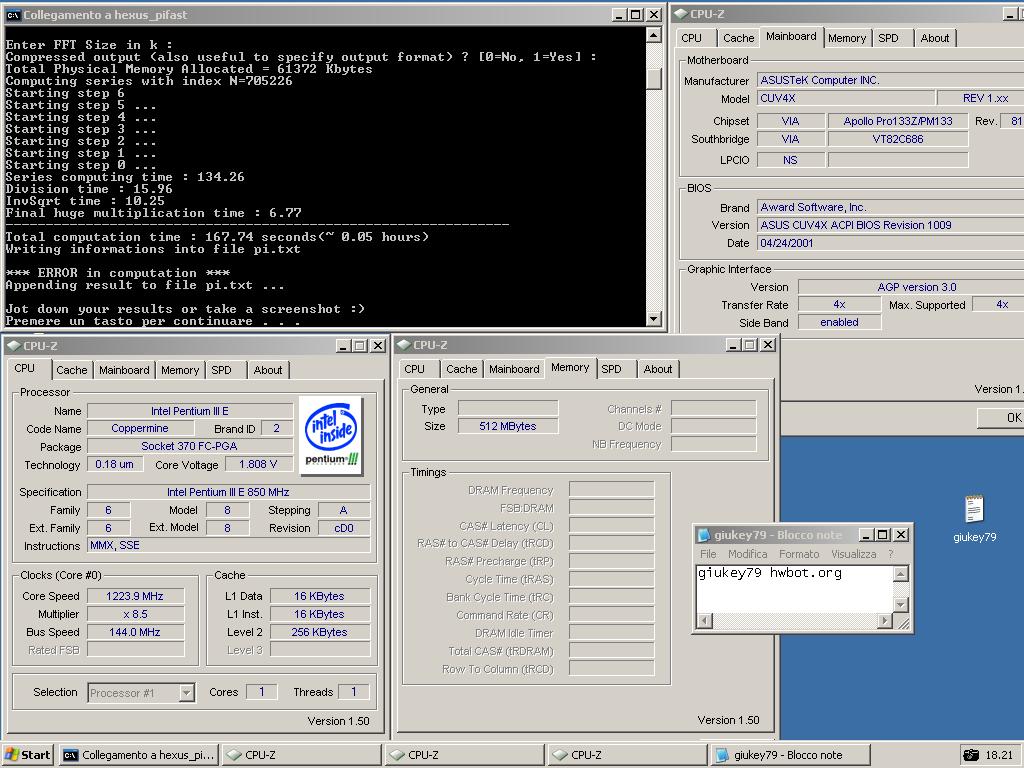
Task: Click the BIOS Date 04/24/2001 field
Action: pos(890,243)
